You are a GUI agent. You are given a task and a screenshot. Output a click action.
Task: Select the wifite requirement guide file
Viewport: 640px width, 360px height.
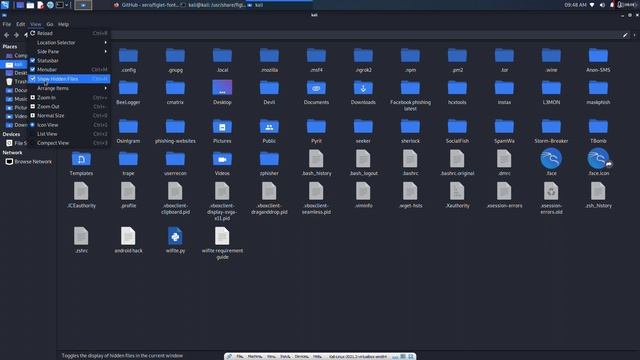[222, 243]
